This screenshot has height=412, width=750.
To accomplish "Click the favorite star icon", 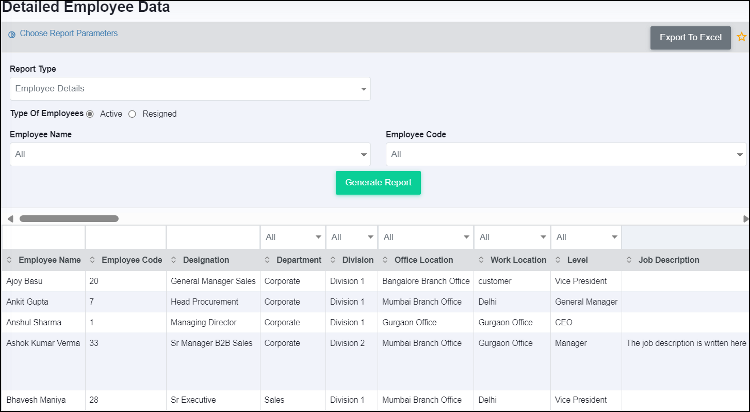I will [x=741, y=37].
